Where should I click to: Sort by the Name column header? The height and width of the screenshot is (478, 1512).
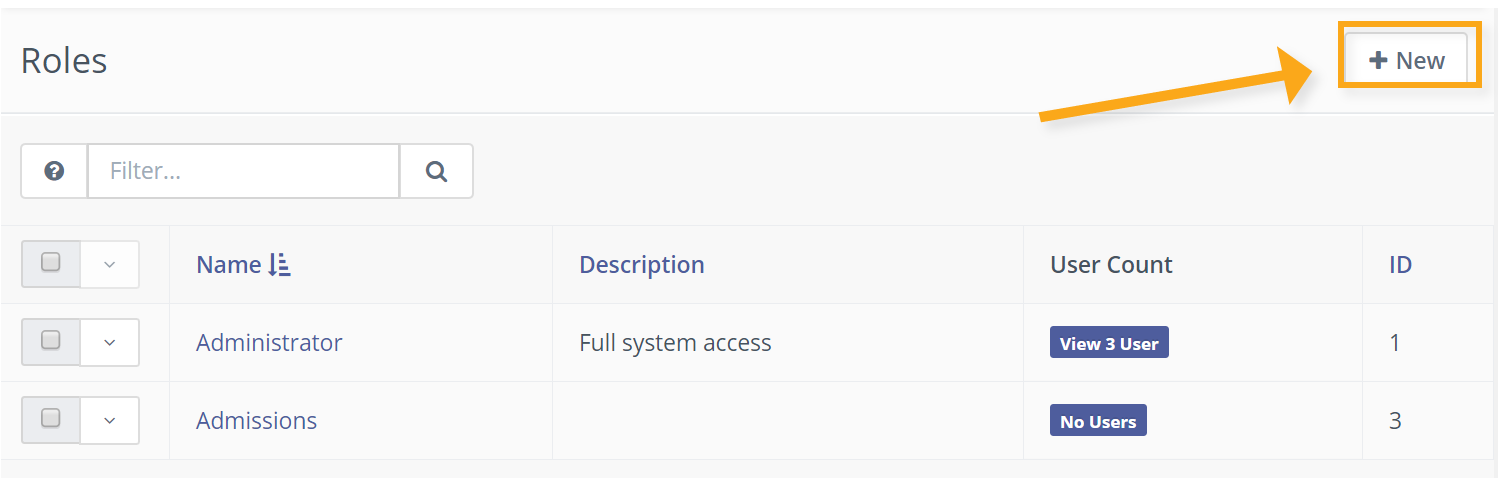coord(229,265)
